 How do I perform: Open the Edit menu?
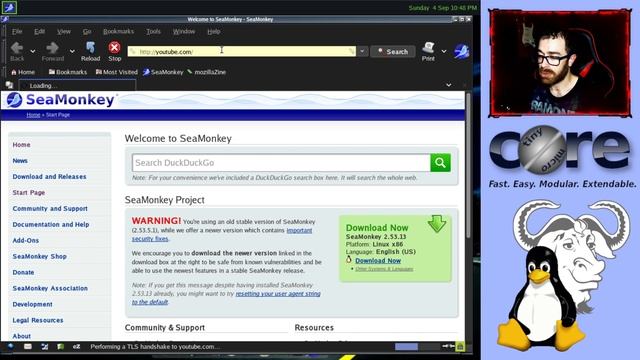click(x=40, y=31)
